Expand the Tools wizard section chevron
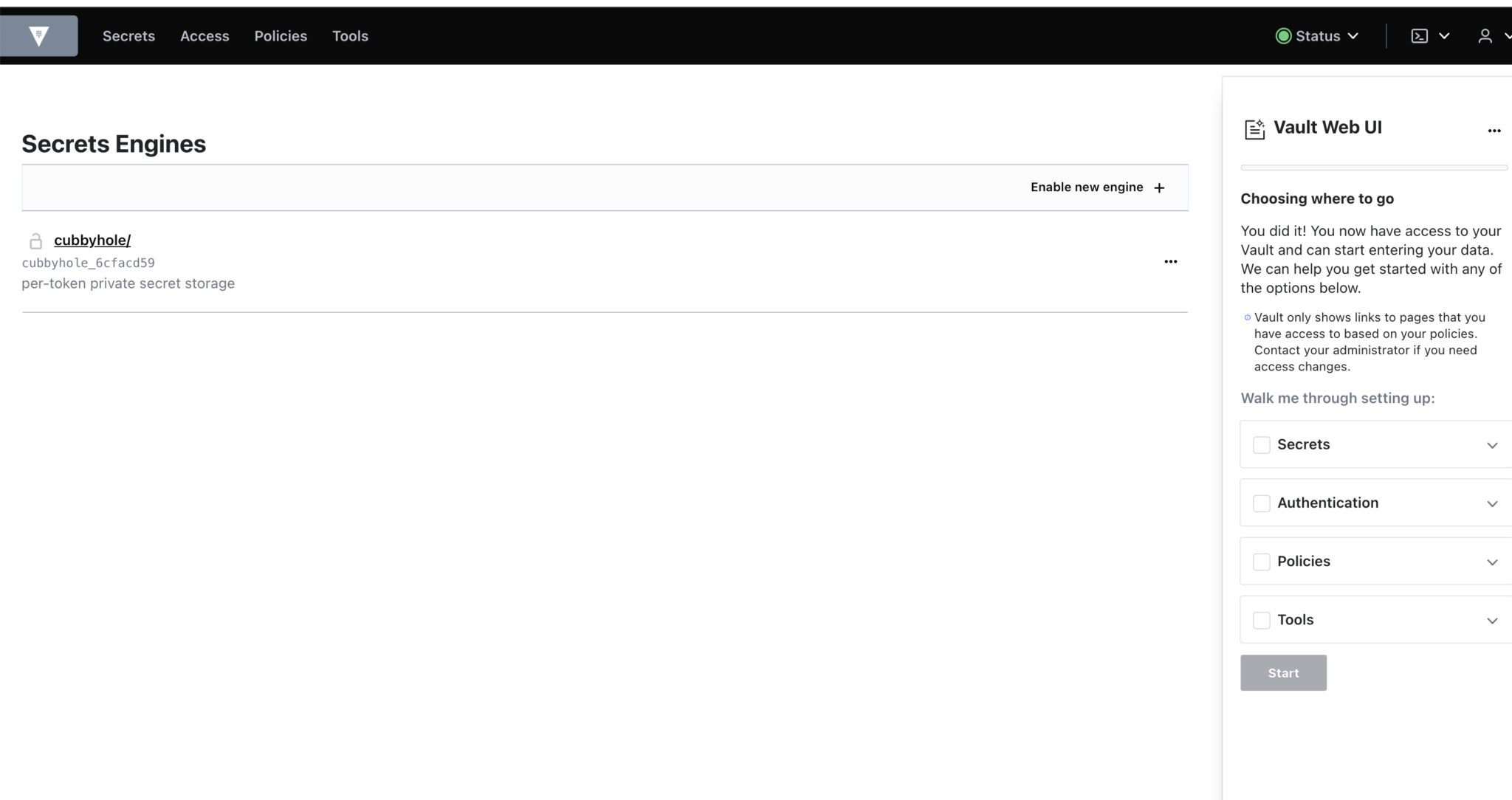The height and width of the screenshot is (800, 1512). coord(1492,621)
